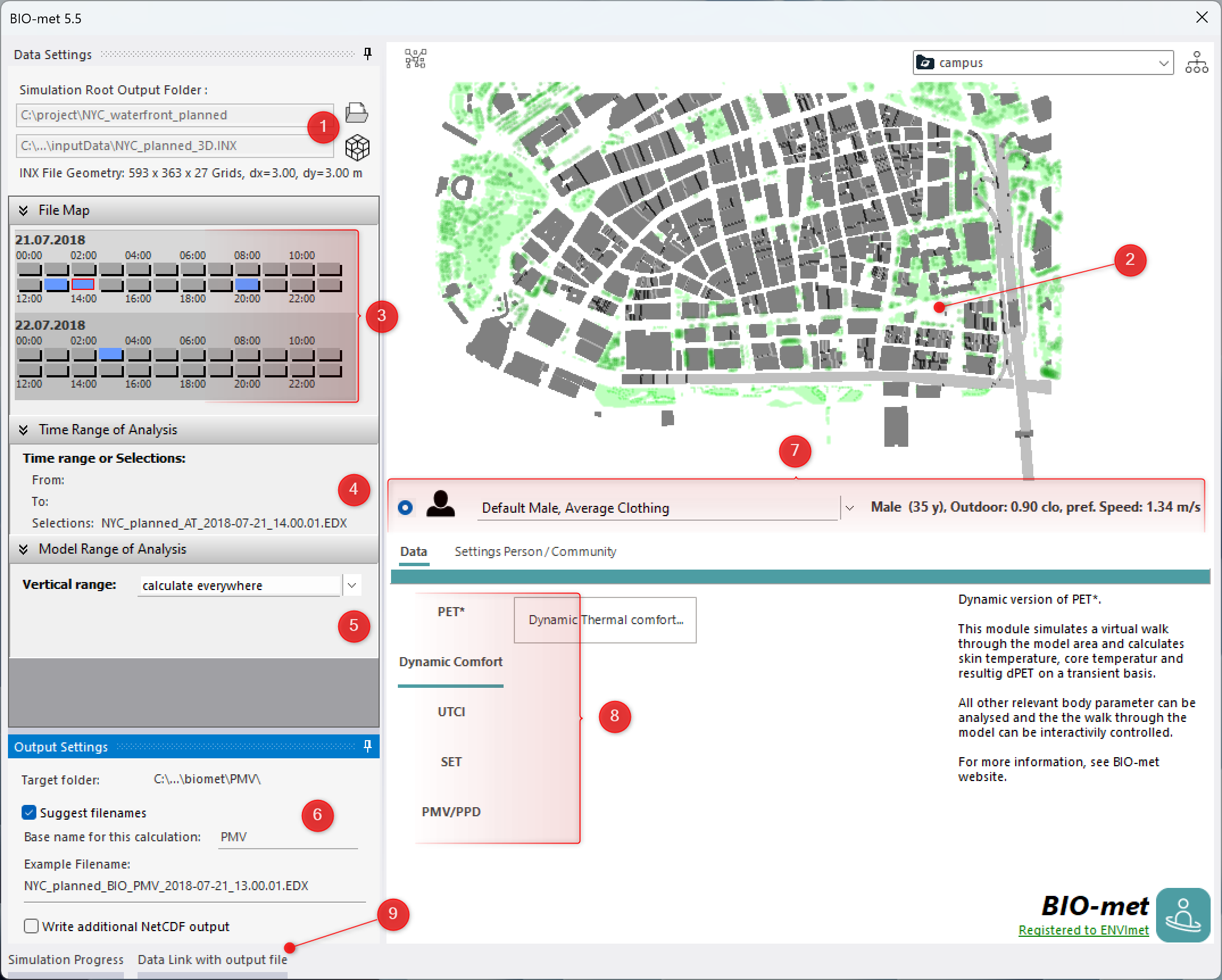Click the base name PMV input field
Image resolution: width=1222 pixels, height=980 pixels.
[287, 837]
